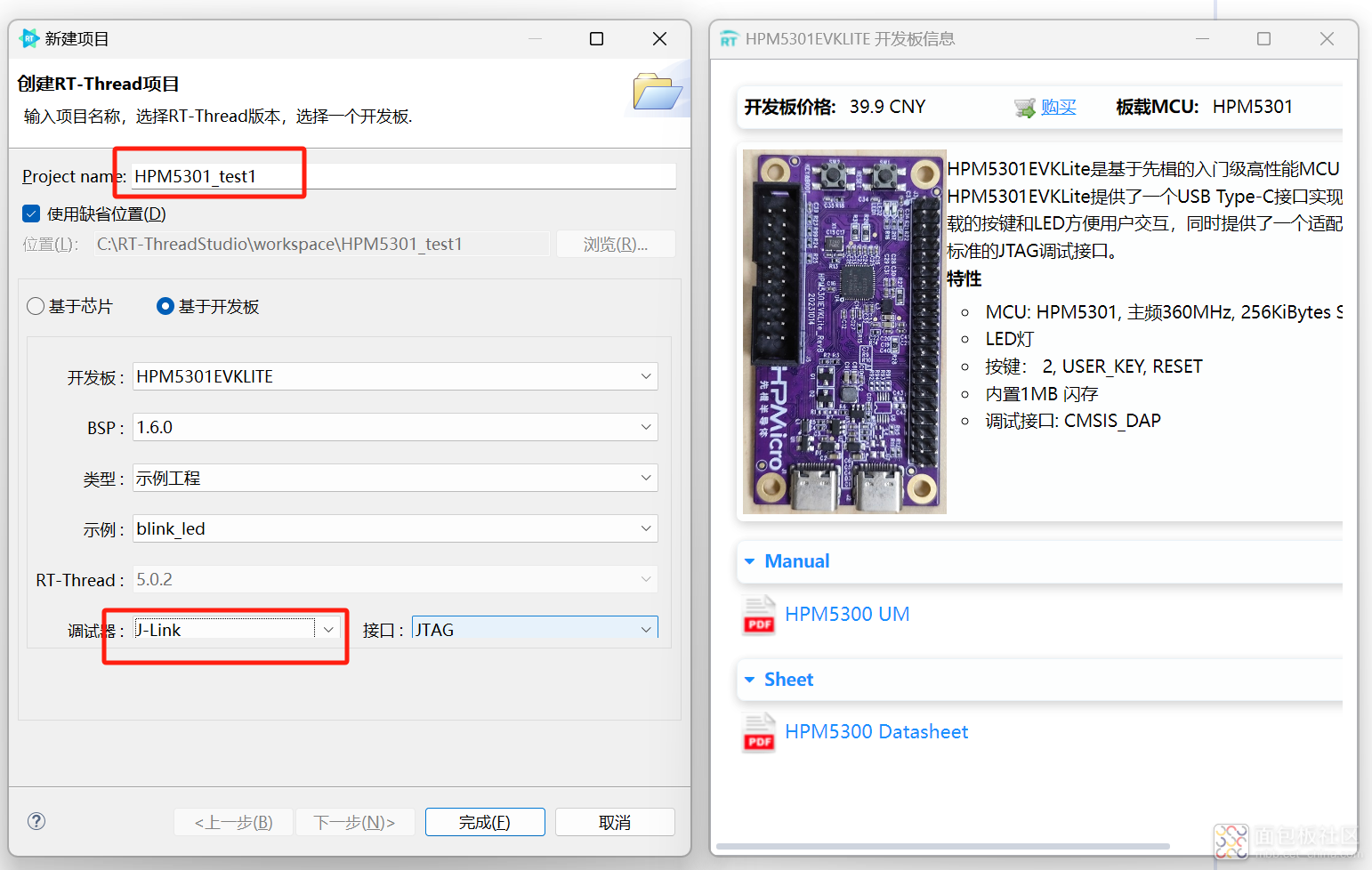The height and width of the screenshot is (870, 1372).
Task: Click the horizontal scrollbar in 开发板信息 window
Action: (943, 846)
